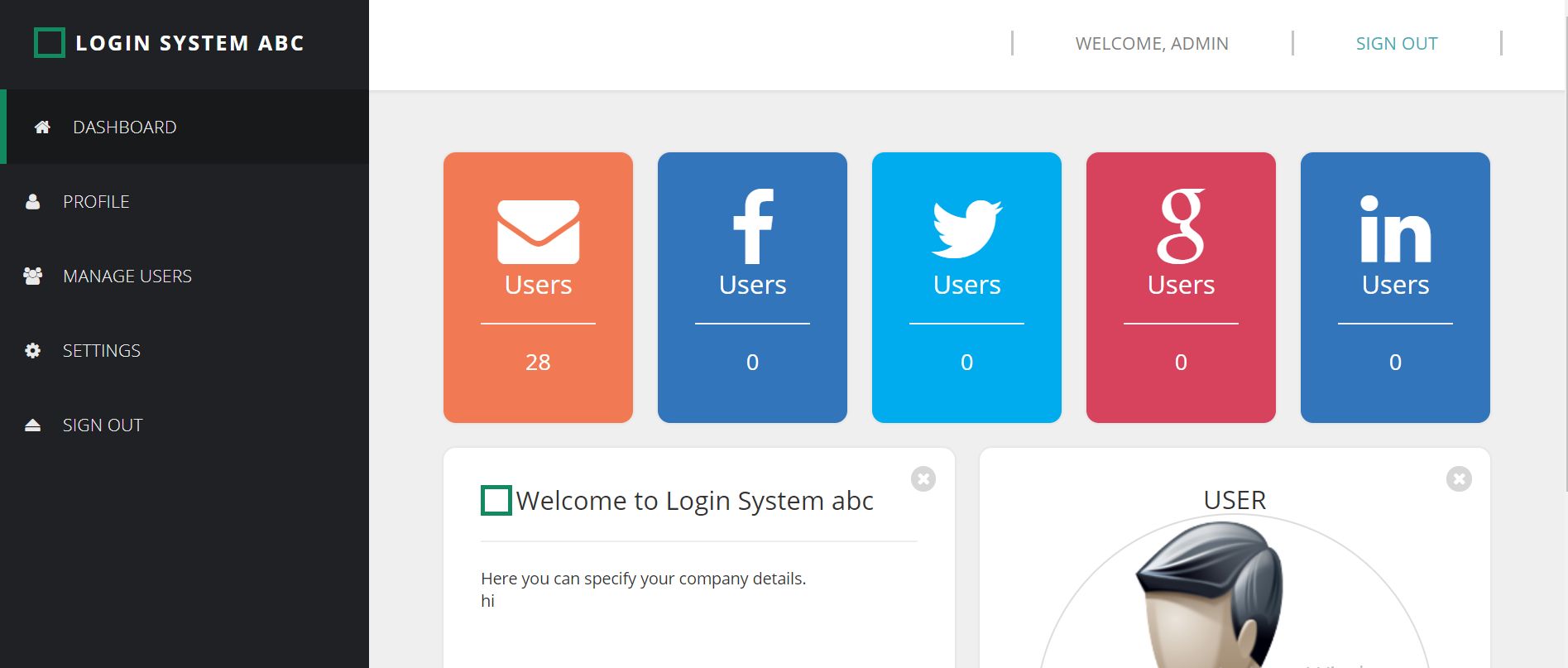Viewport: 1568px width, 668px height.
Task: Close the Welcome to Login System panel
Action: coord(923,478)
